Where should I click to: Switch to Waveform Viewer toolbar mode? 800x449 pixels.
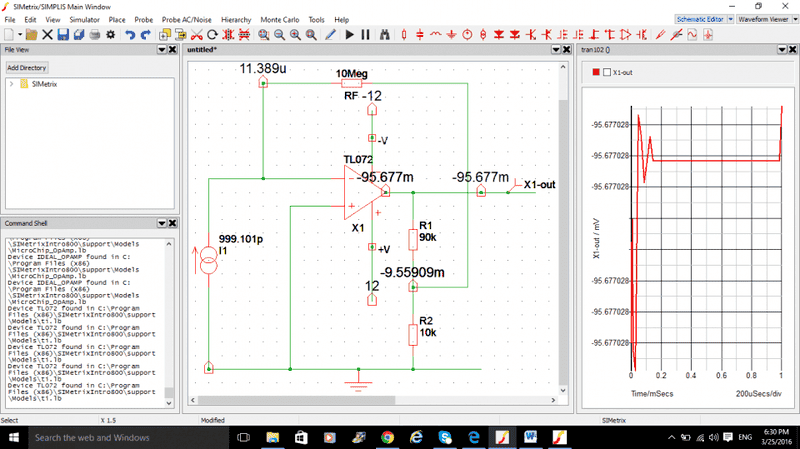pos(763,19)
